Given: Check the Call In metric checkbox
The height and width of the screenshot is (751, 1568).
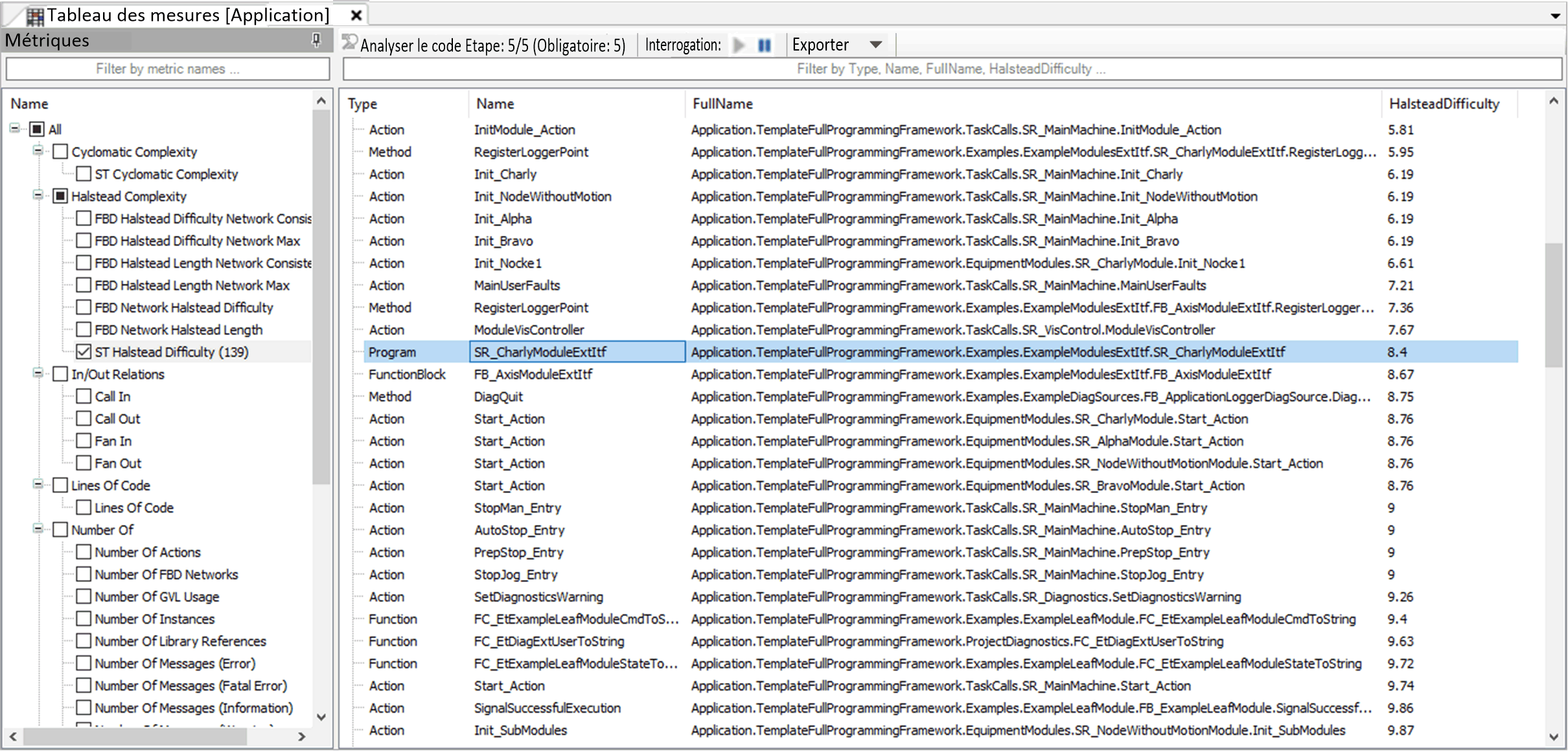Looking at the screenshot, I should pyautogui.click(x=84, y=397).
